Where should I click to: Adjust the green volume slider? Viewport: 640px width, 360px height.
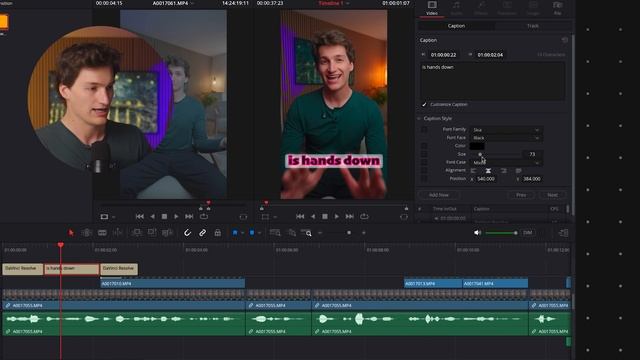click(x=501, y=233)
